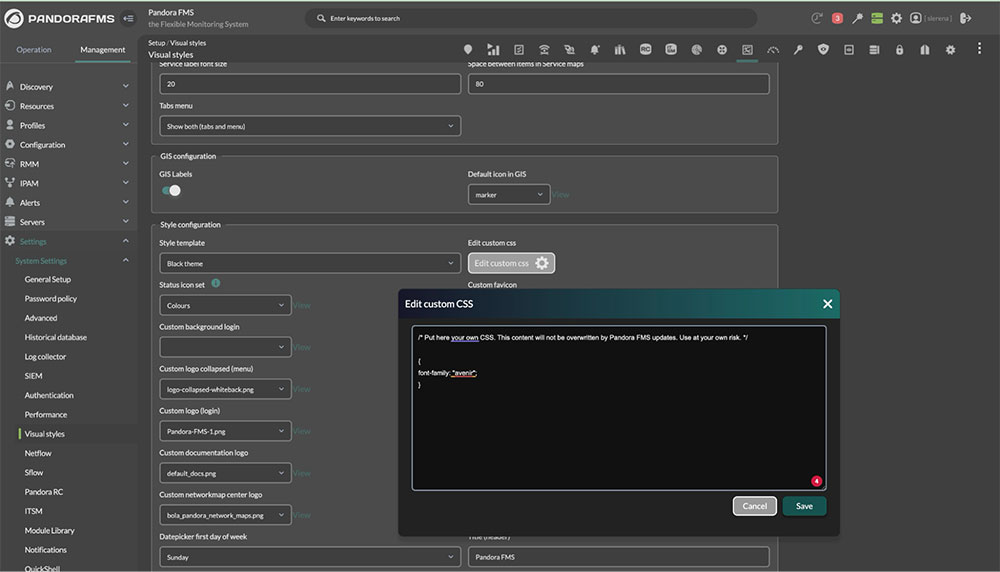
Task: Click Save in Edit custom CSS dialog
Action: [x=804, y=506]
